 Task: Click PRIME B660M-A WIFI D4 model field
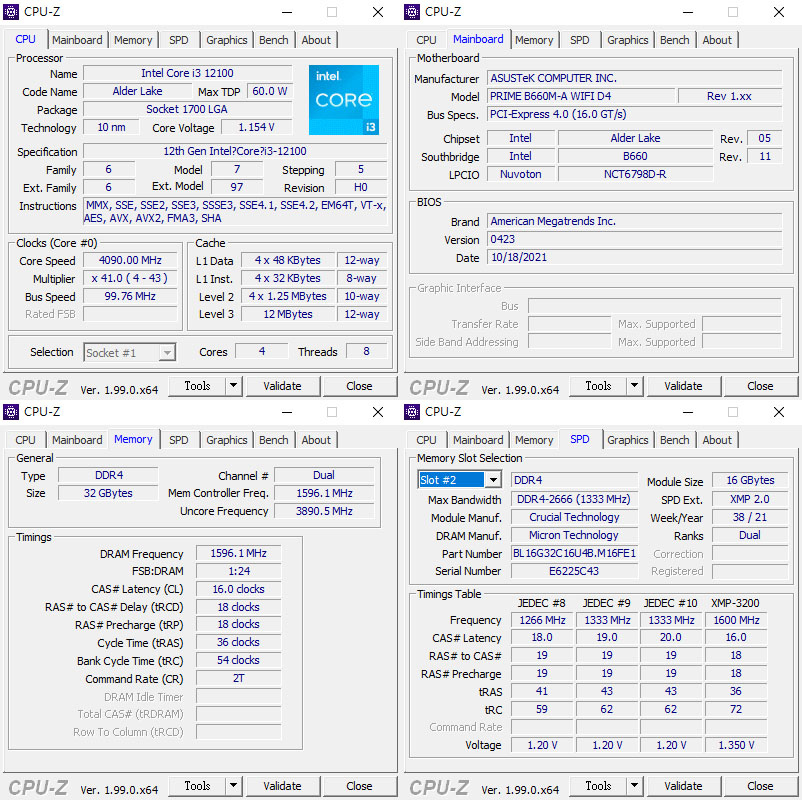coord(581,96)
